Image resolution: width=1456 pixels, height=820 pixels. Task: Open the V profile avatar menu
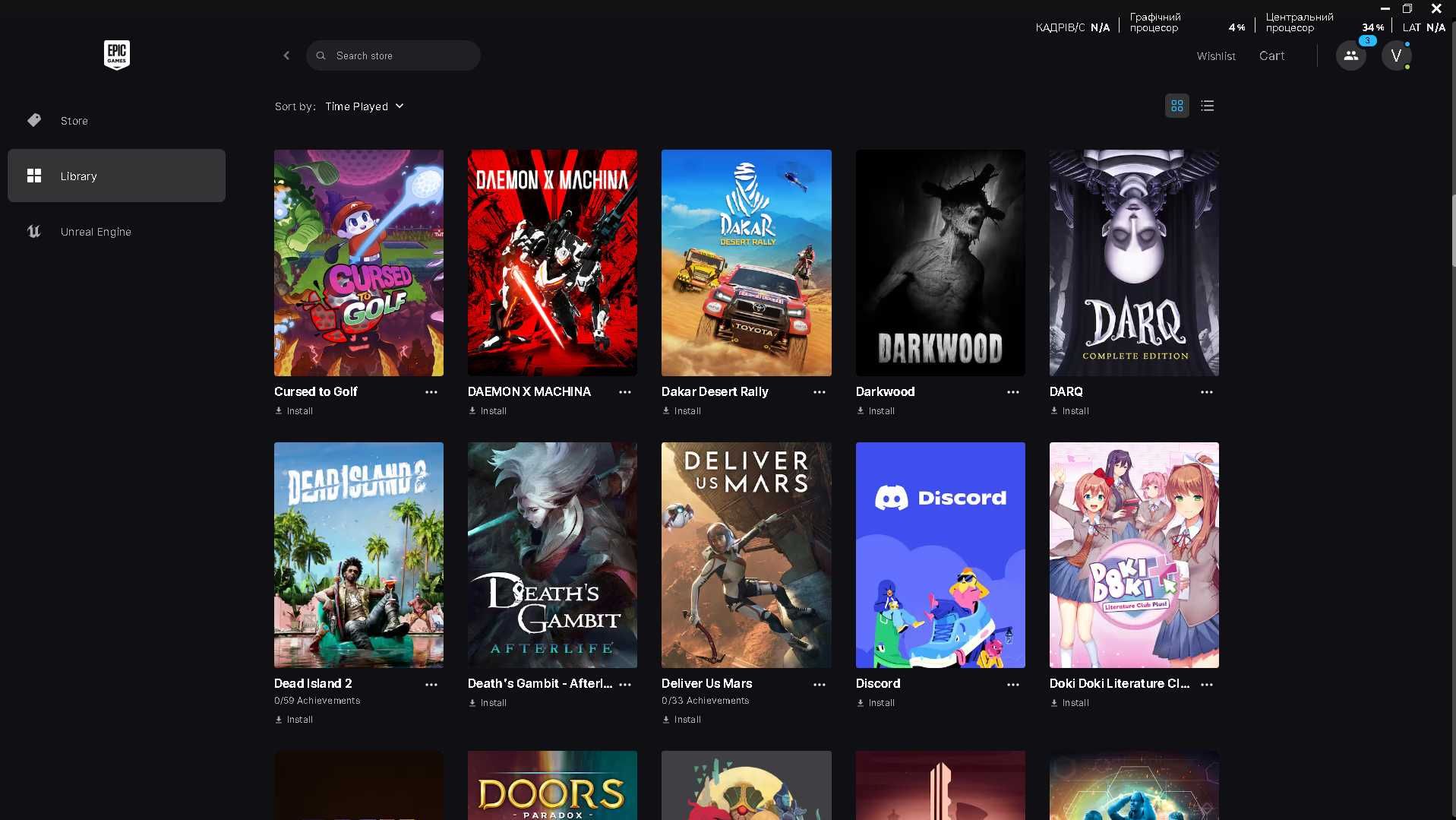pyautogui.click(x=1396, y=55)
